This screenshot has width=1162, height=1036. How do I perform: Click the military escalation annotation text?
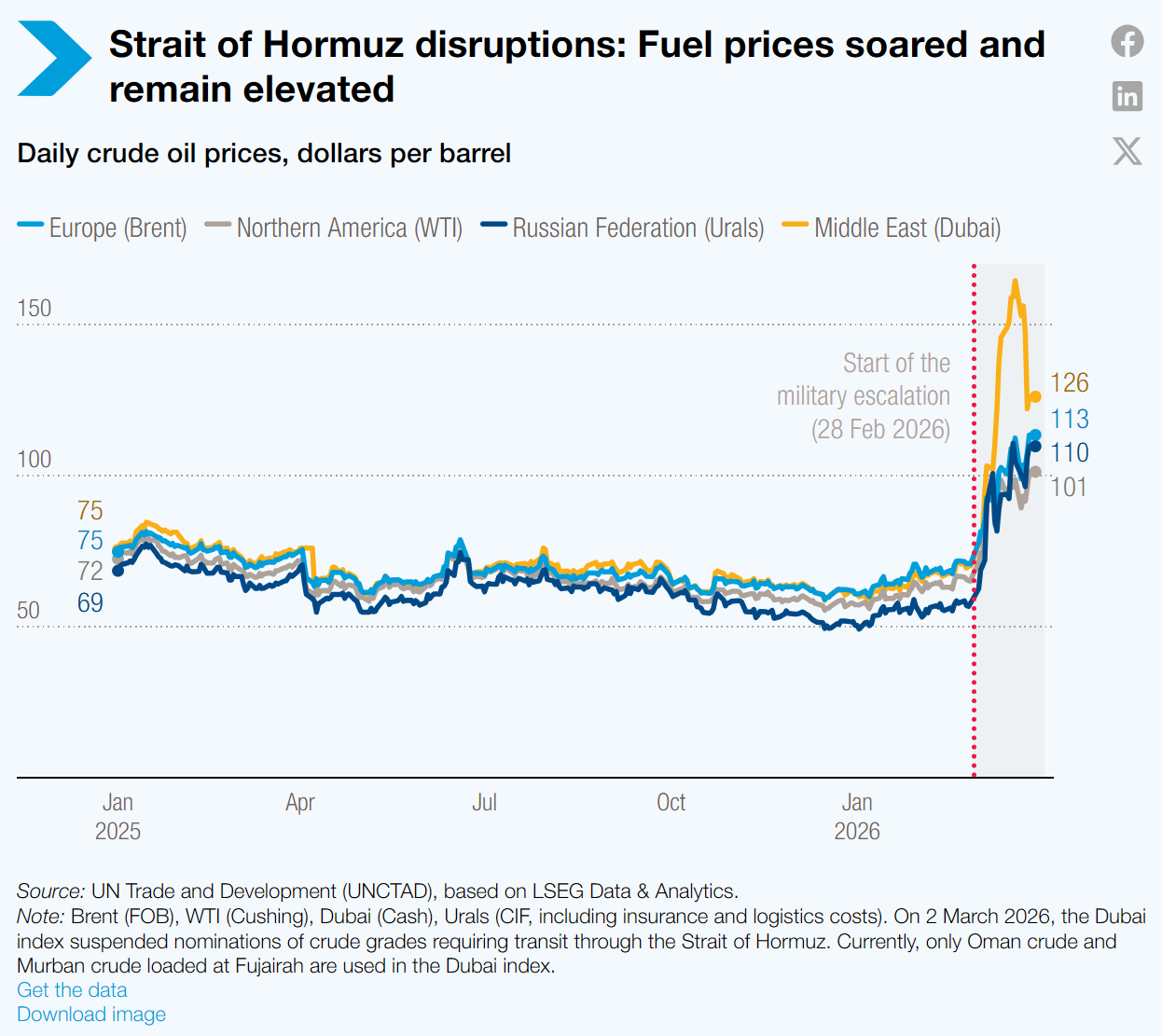[864, 395]
